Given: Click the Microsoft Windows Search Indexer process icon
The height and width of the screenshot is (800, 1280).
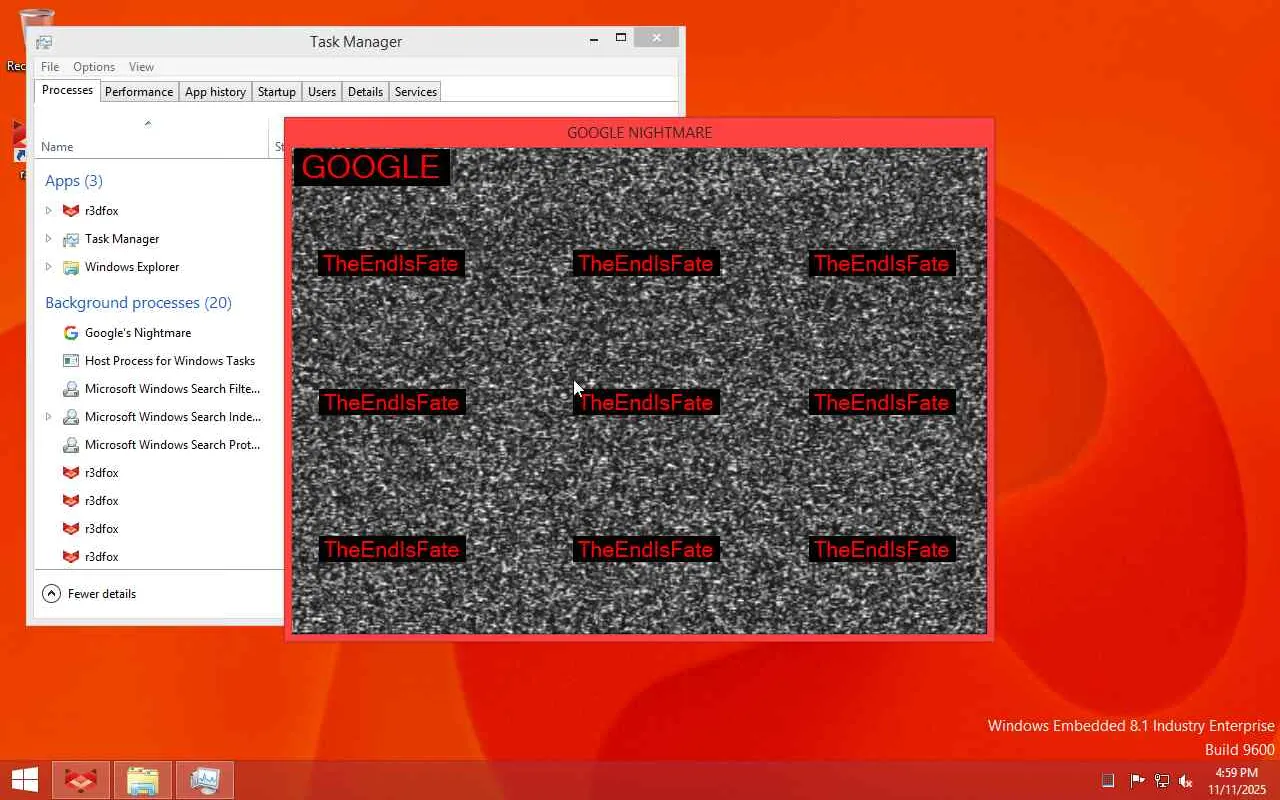Looking at the screenshot, I should point(71,417).
